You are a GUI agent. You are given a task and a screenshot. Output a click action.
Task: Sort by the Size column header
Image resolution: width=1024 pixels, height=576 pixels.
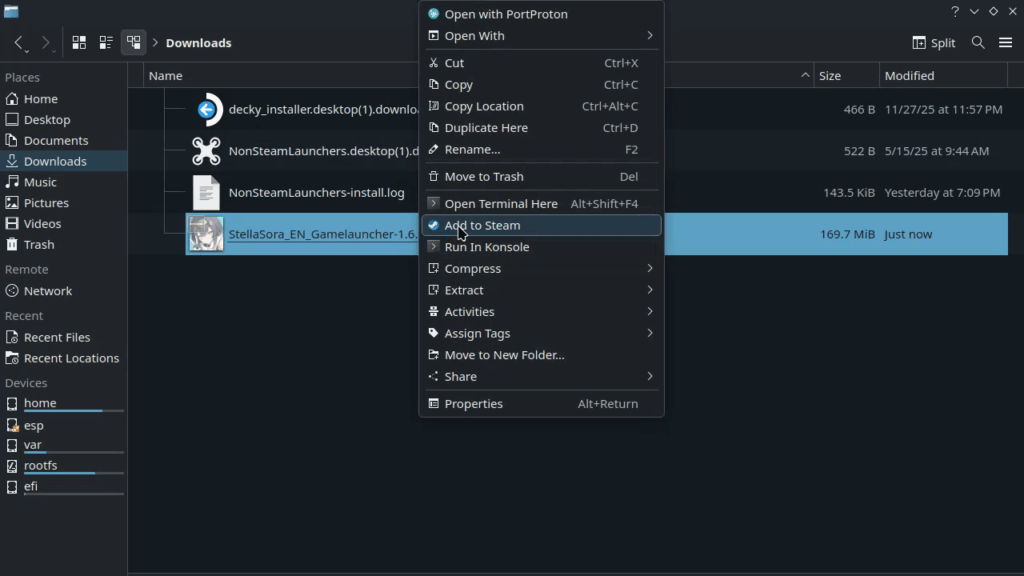(x=830, y=76)
